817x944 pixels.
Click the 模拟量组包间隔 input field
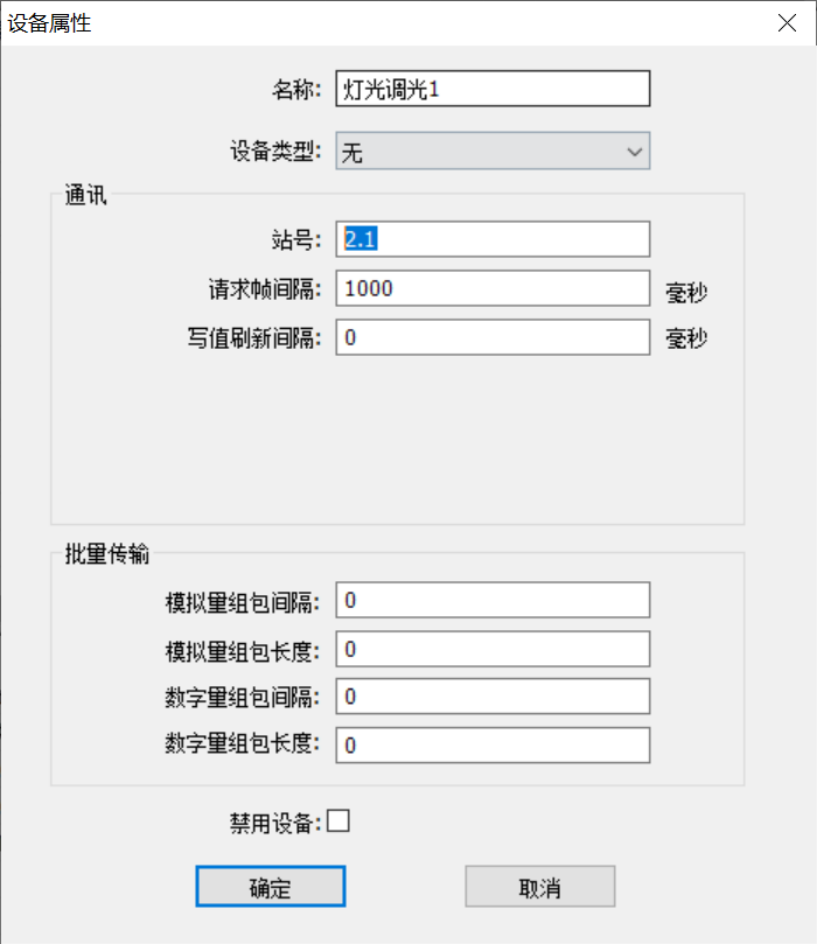click(492, 600)
